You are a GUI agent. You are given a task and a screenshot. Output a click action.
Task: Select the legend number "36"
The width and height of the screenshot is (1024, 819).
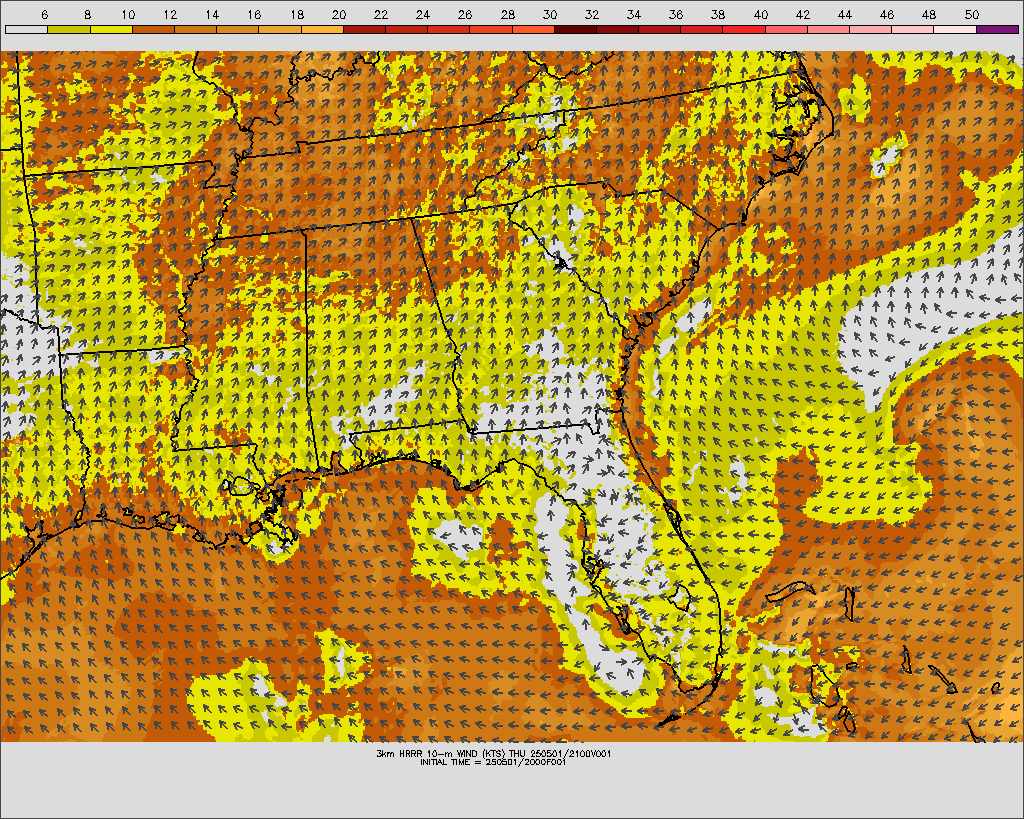[676, 14]
